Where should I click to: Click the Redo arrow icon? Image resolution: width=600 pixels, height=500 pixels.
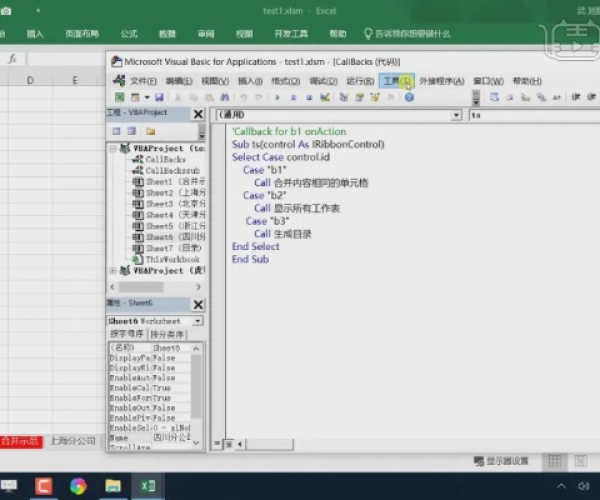pos(259,97)
